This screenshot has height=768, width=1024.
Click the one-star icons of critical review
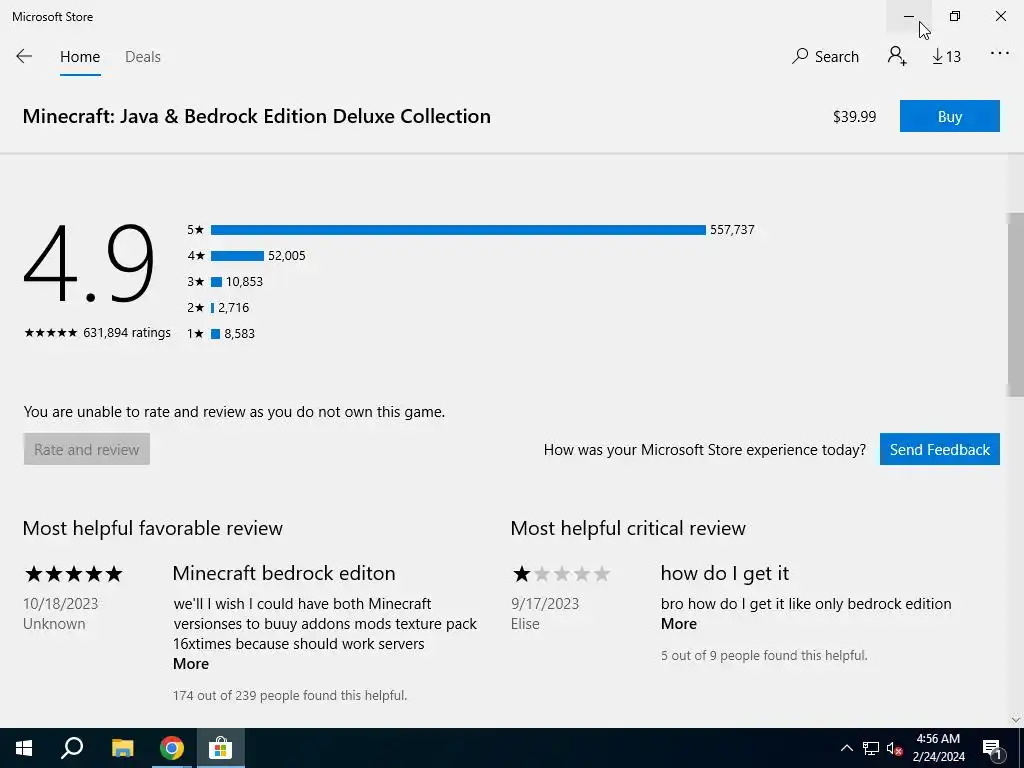(x=561, y=574)
